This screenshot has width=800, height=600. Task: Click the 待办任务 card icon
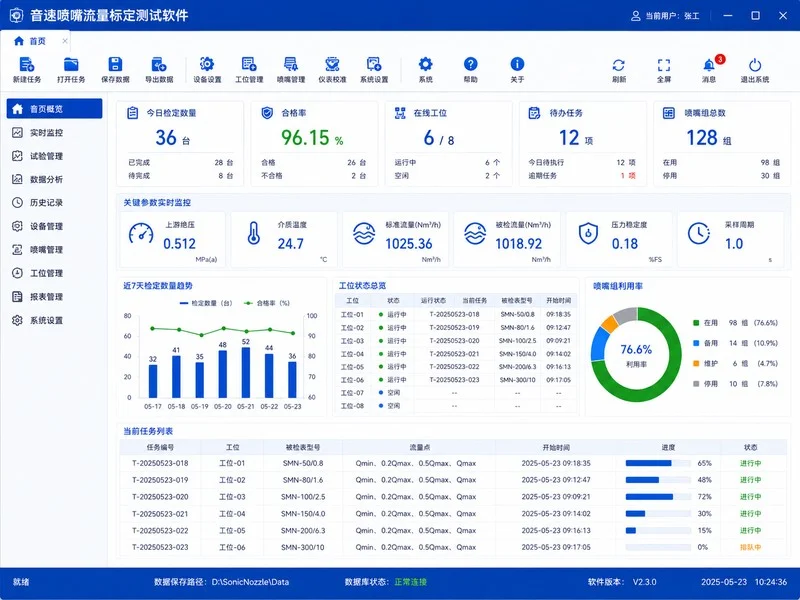point(534,113)
